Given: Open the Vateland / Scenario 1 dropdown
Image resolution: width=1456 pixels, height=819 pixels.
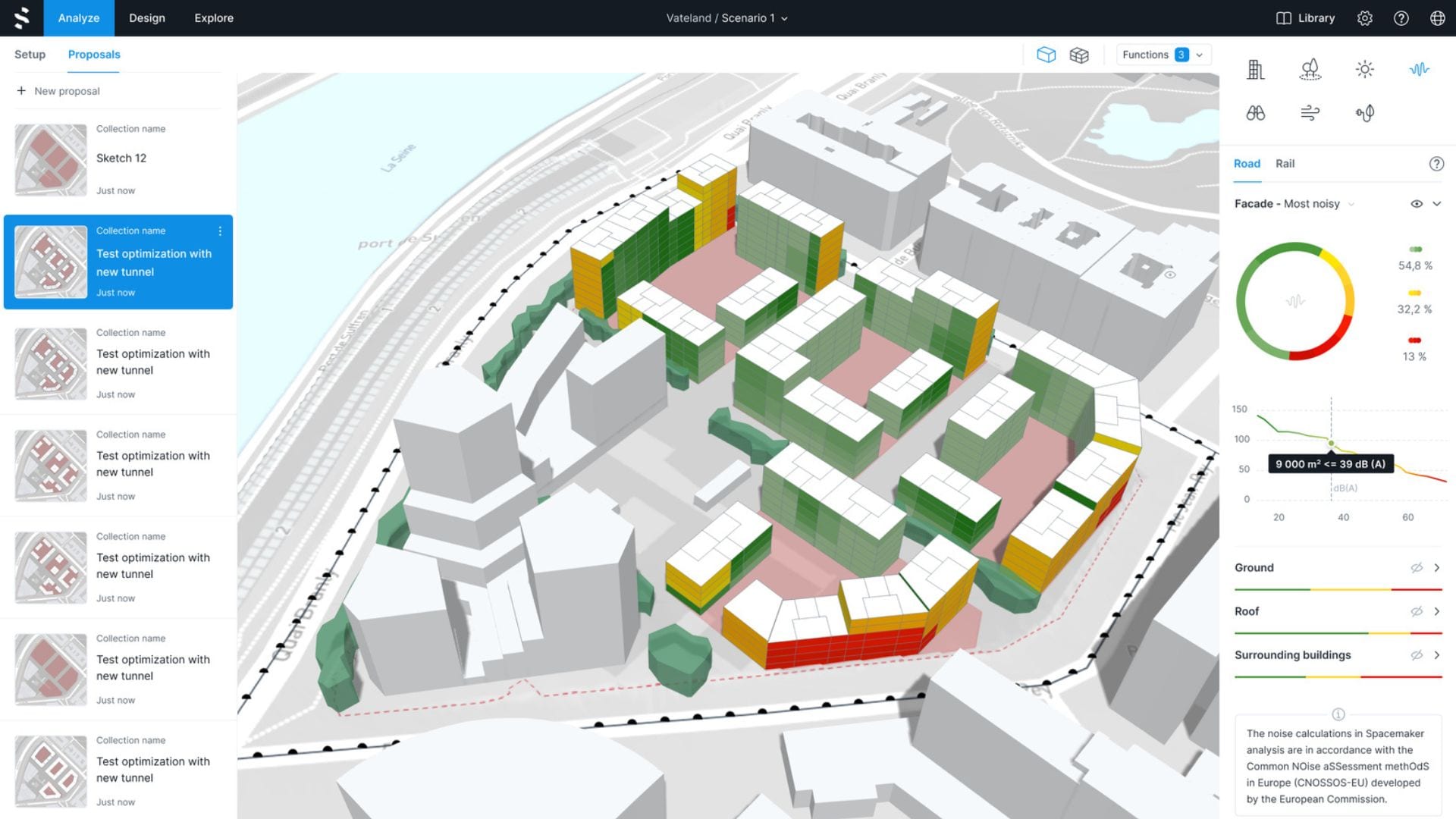Looking at the screenshot, I should point(726,18).
